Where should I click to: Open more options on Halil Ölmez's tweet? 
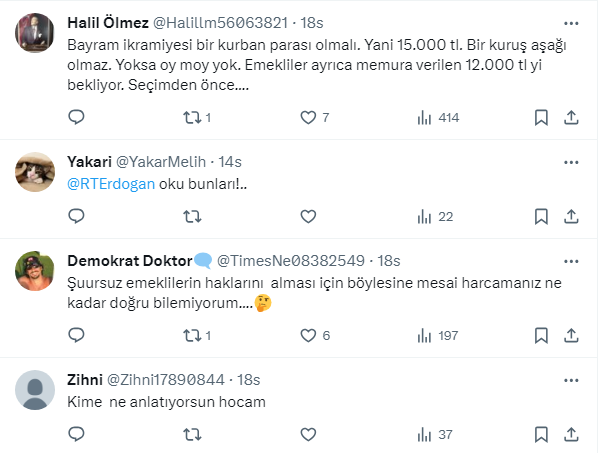pos(571,21)
